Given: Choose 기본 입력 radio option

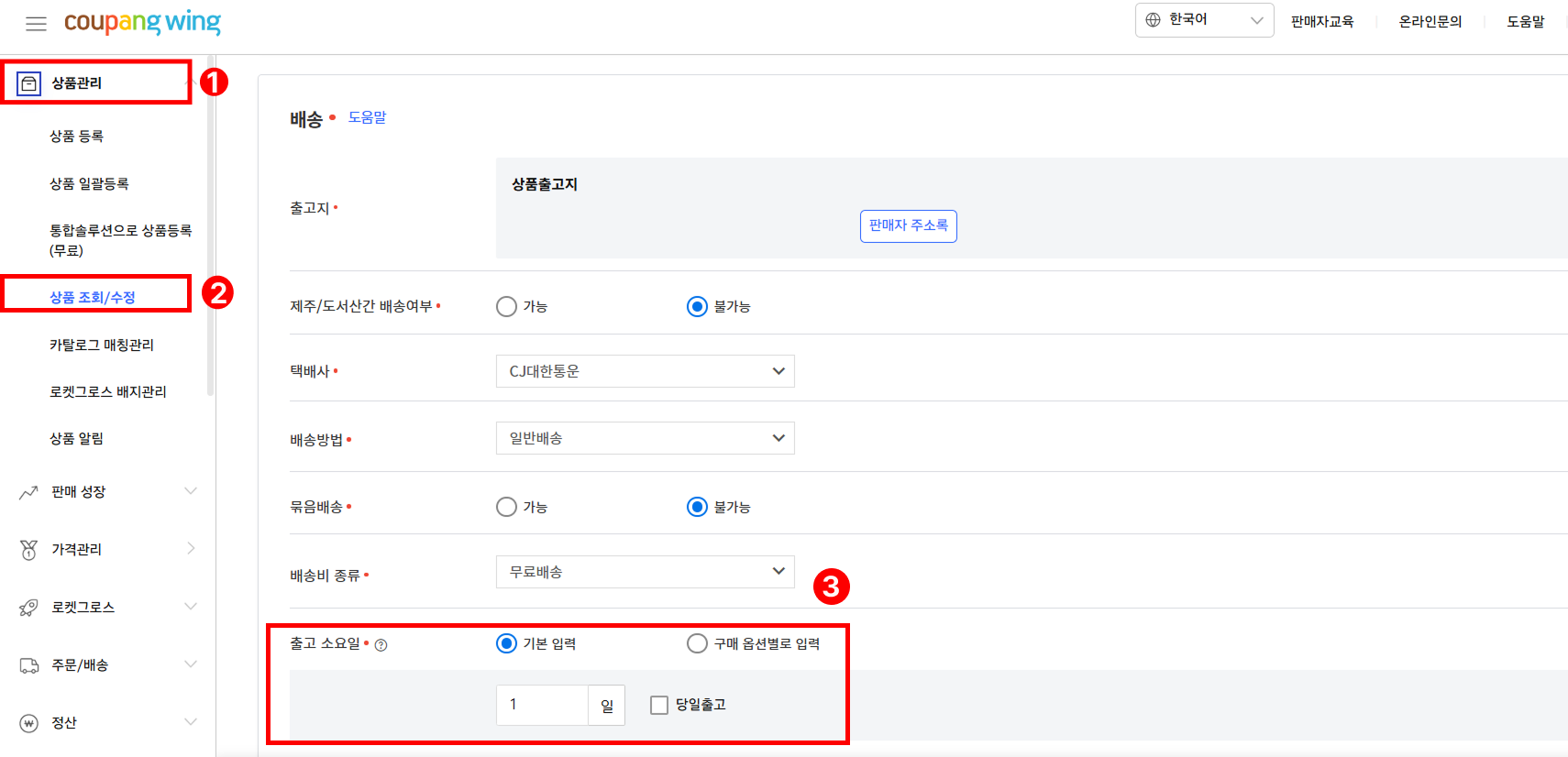Looking at the screenshot, I should [x=506, y=643].
